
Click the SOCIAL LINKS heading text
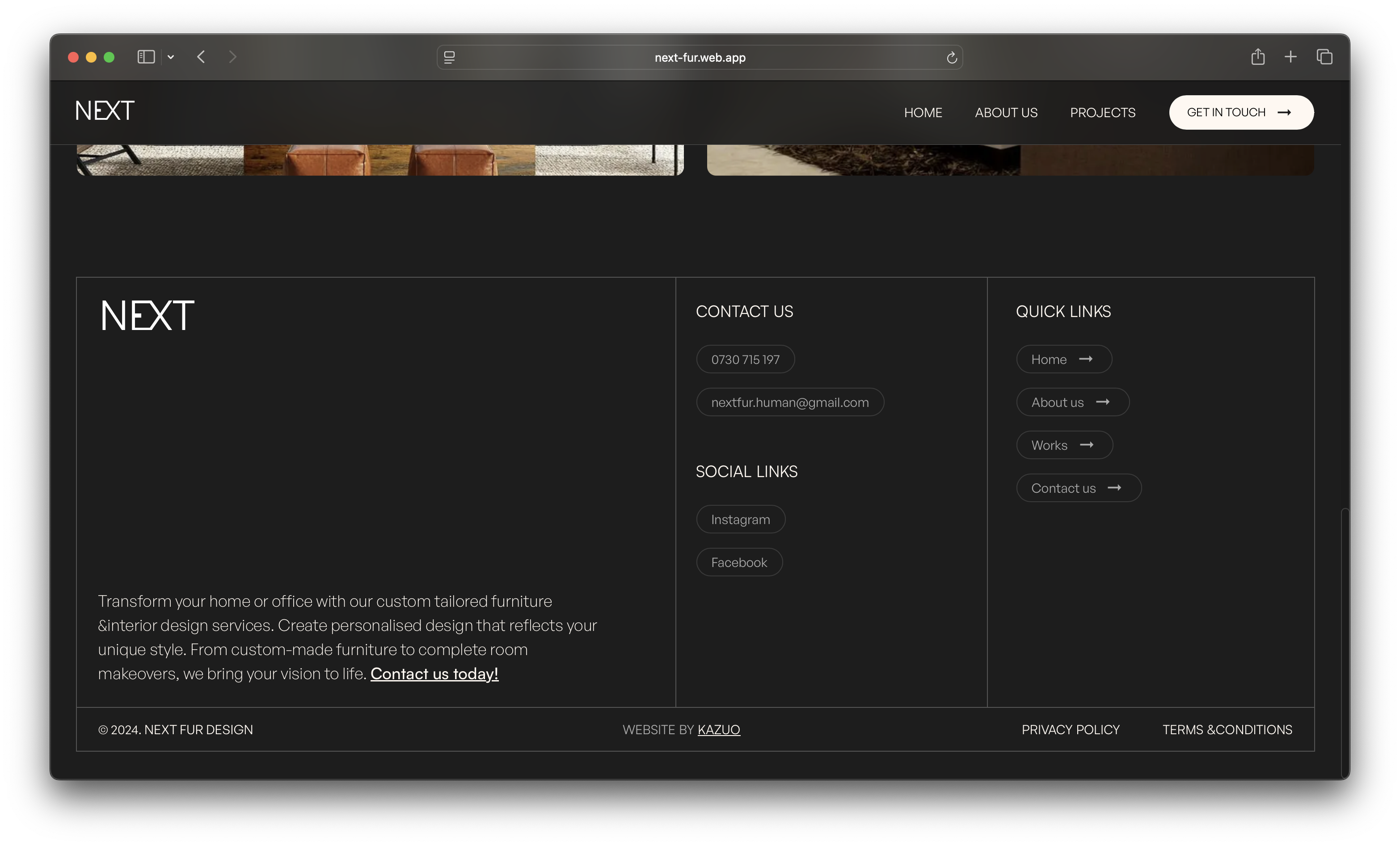pos(746,471)
